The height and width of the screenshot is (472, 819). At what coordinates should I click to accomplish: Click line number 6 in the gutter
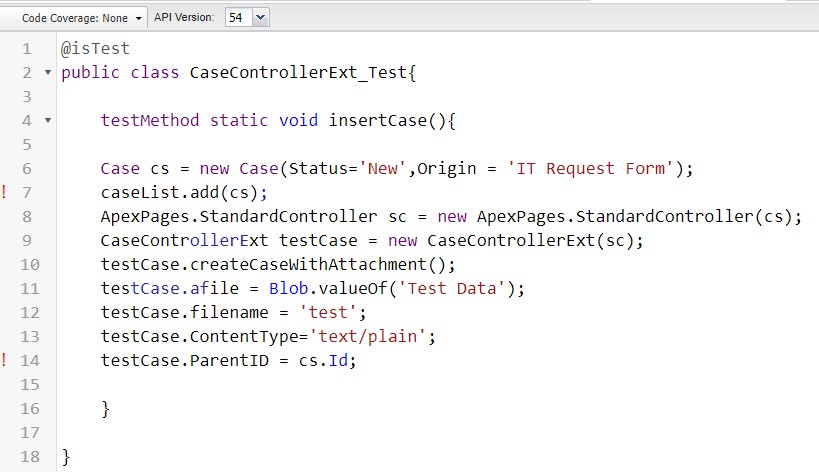(26, 169)
